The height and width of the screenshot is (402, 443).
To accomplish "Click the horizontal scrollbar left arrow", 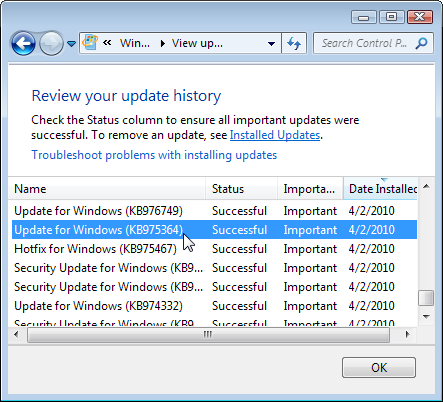I will (16, 334).
